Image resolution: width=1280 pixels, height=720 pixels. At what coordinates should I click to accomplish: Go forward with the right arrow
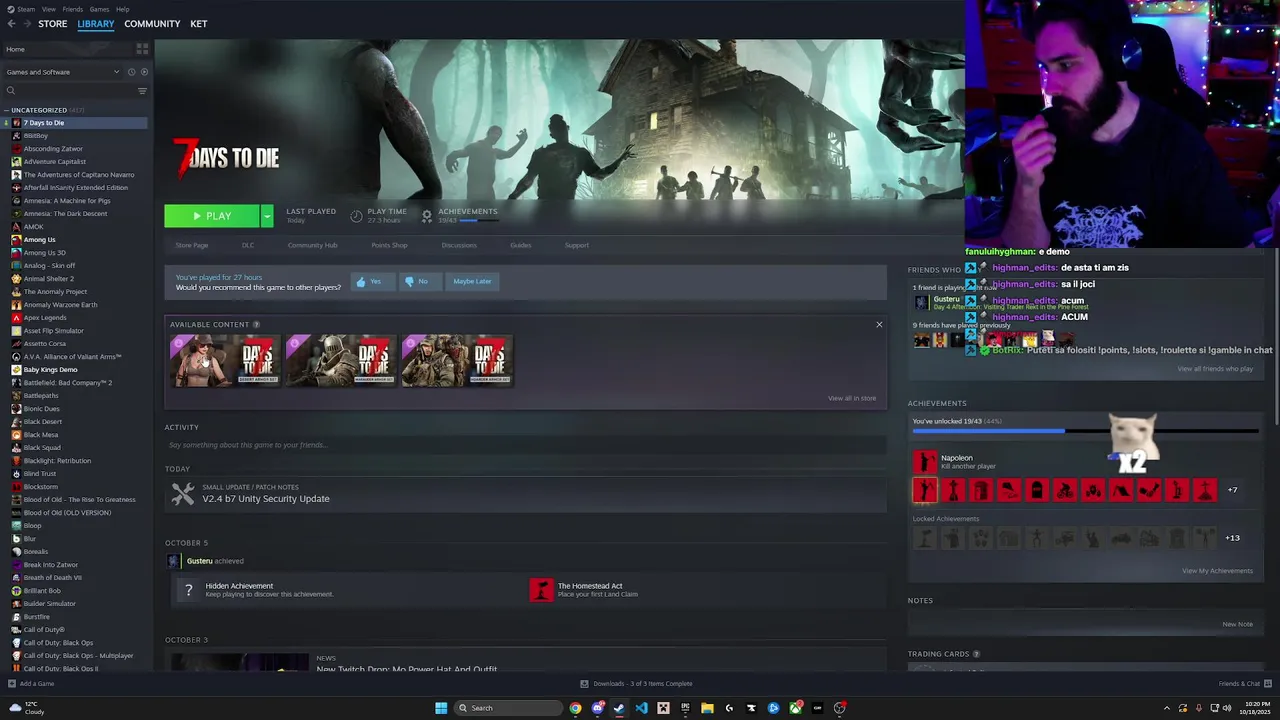point(26,24)
